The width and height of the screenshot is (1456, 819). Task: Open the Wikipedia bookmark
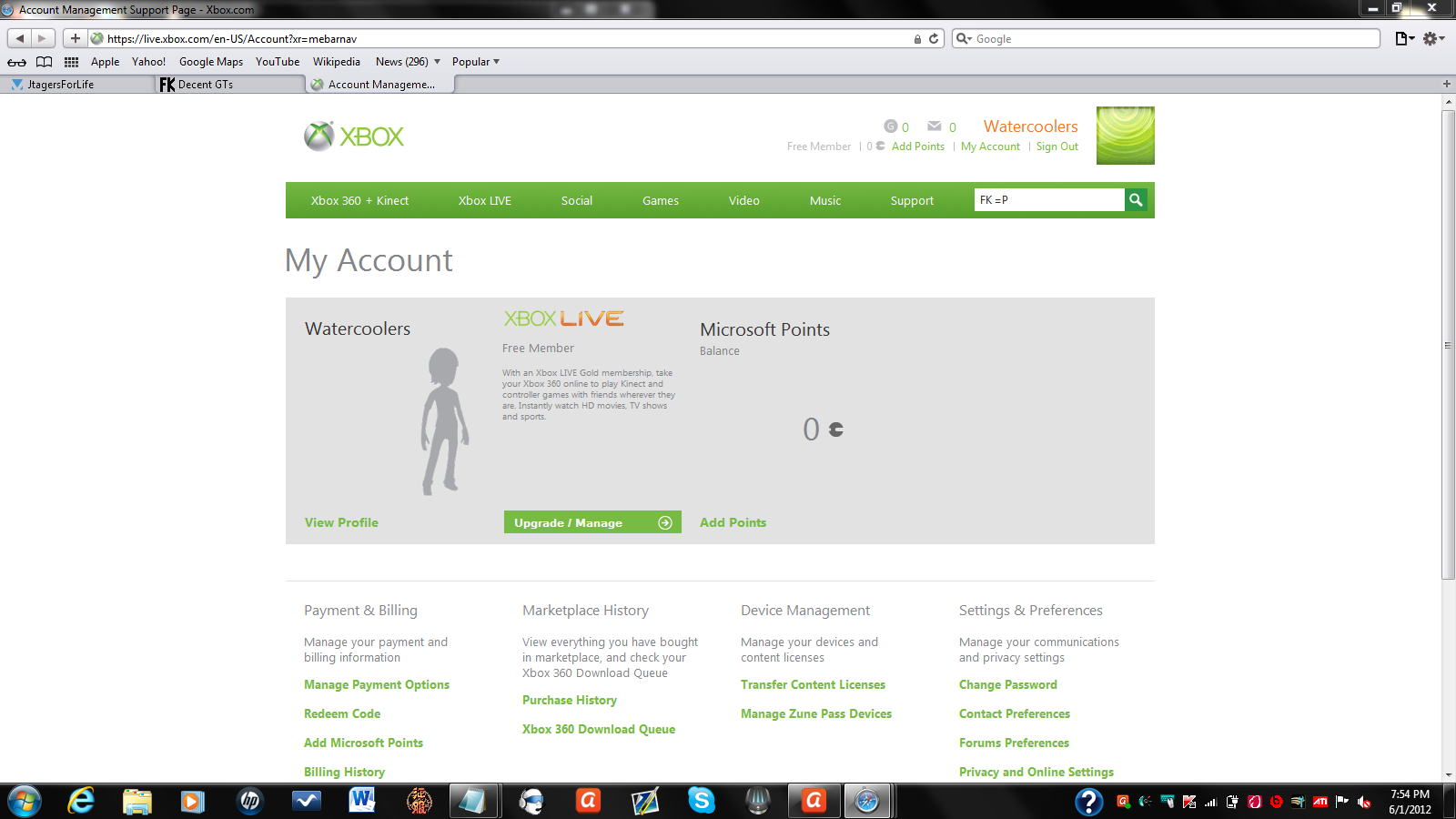click(337, 62)
